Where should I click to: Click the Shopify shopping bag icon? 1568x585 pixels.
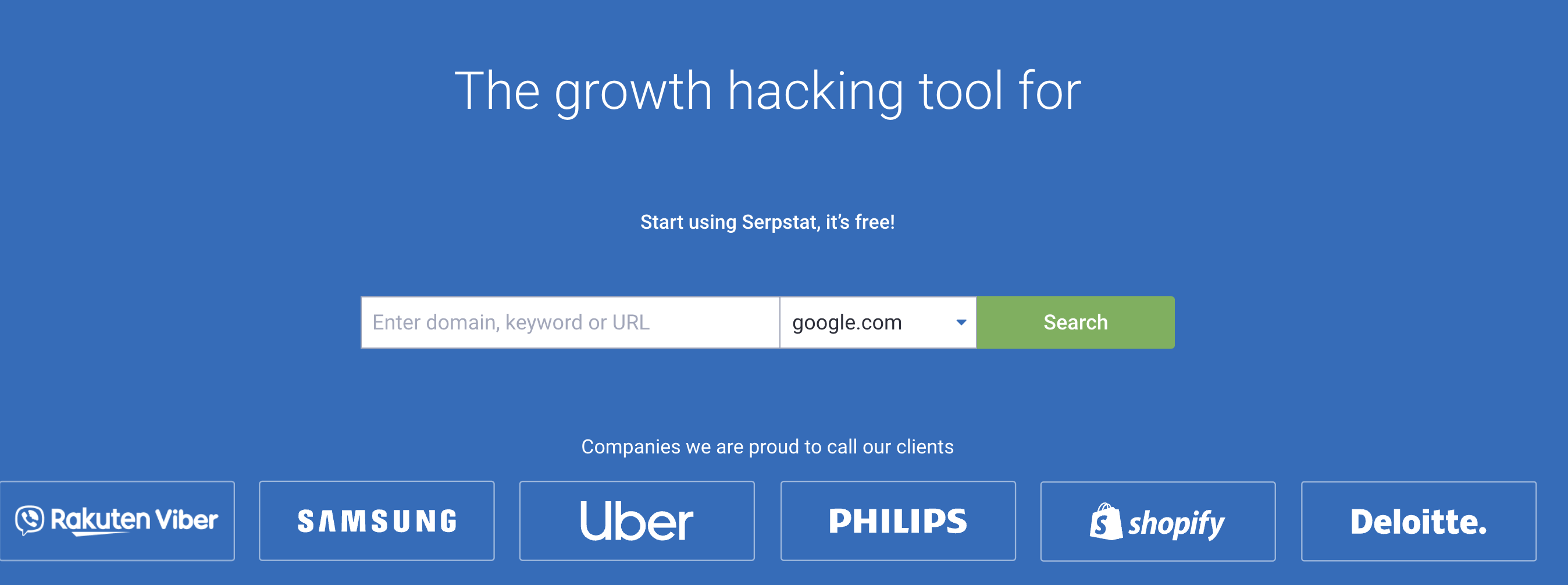1106,522
